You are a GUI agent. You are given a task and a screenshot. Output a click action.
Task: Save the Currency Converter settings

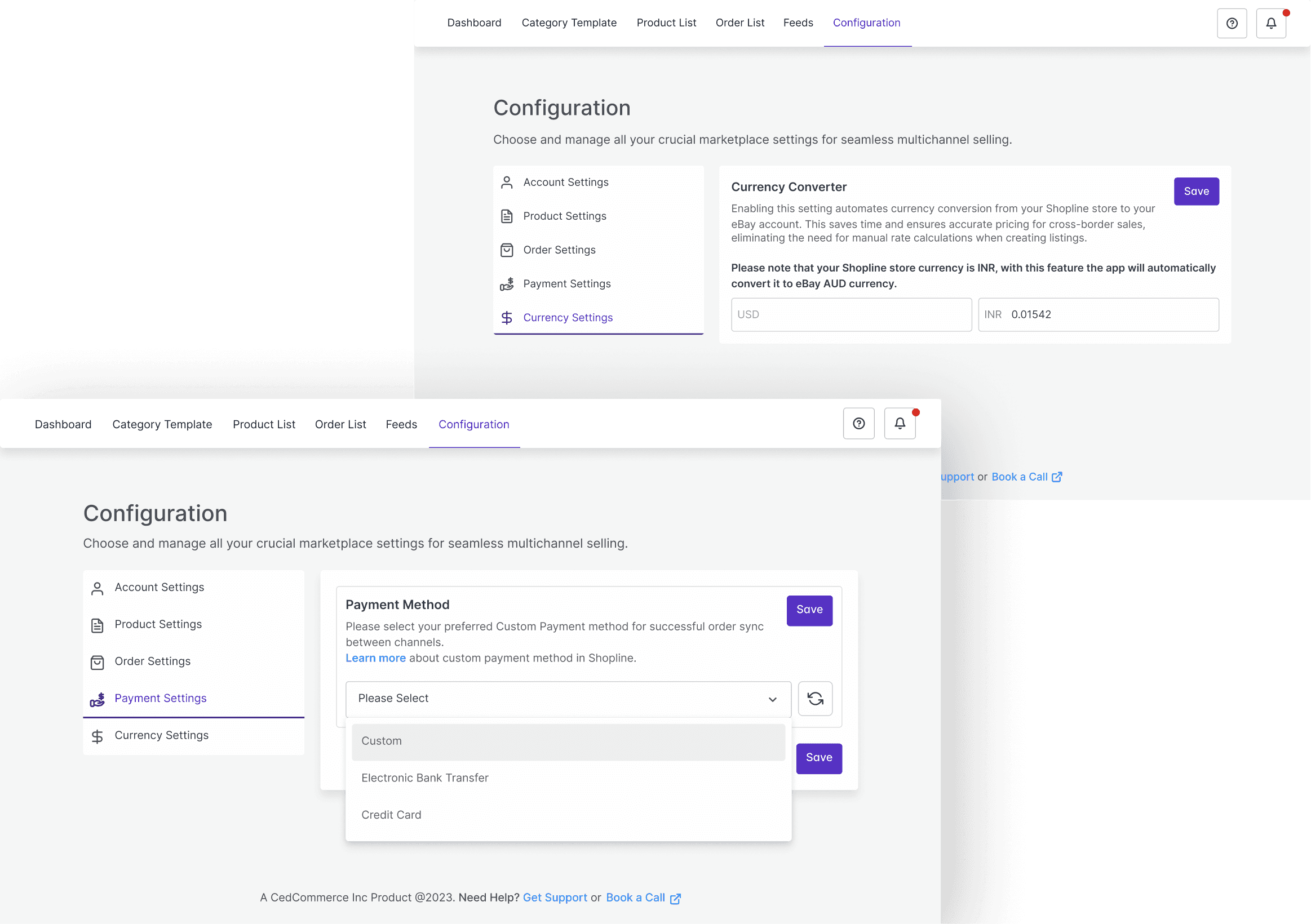click(1195, 192)
